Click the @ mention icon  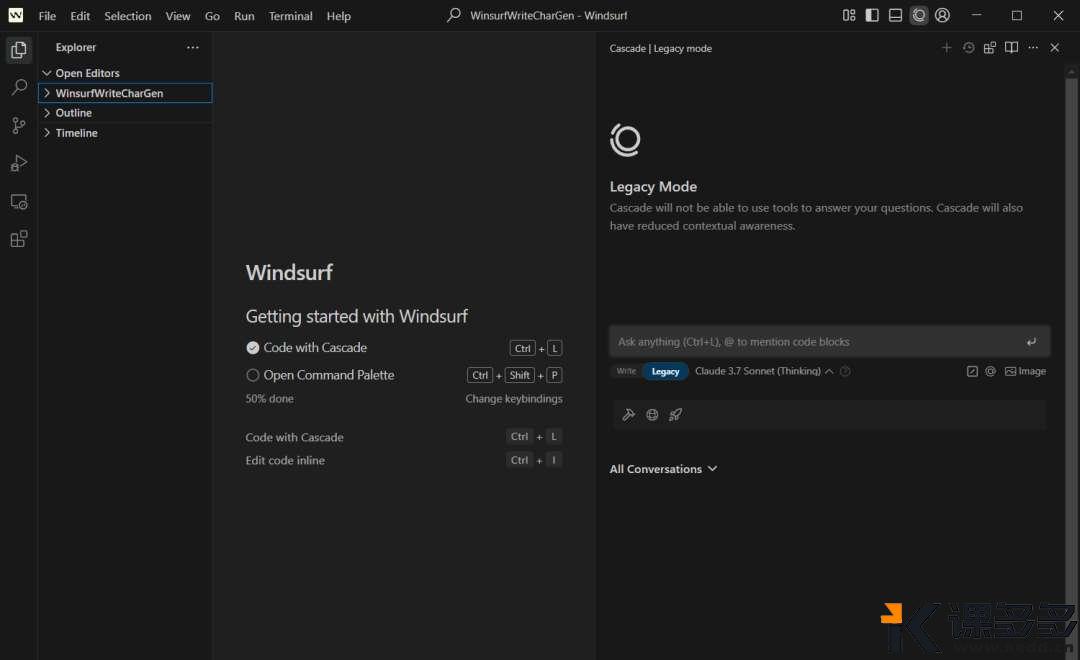tap(990, 371)
